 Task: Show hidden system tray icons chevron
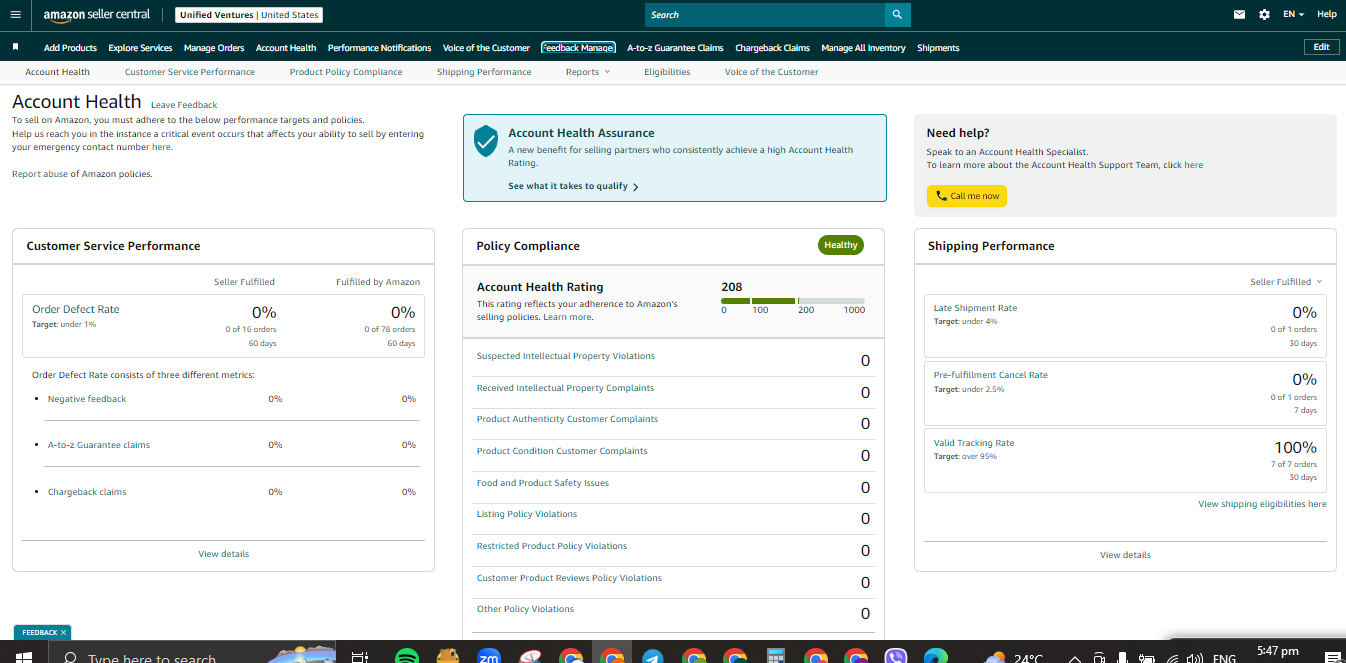click(1075, 659)
